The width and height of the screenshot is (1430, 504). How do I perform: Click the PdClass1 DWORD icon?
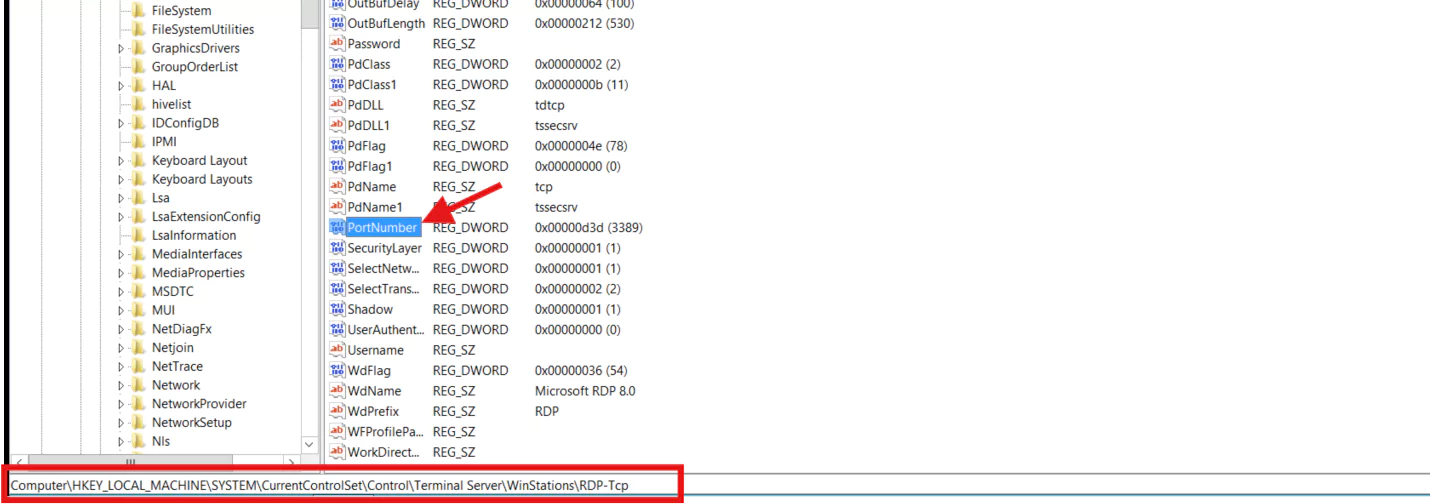337,85
